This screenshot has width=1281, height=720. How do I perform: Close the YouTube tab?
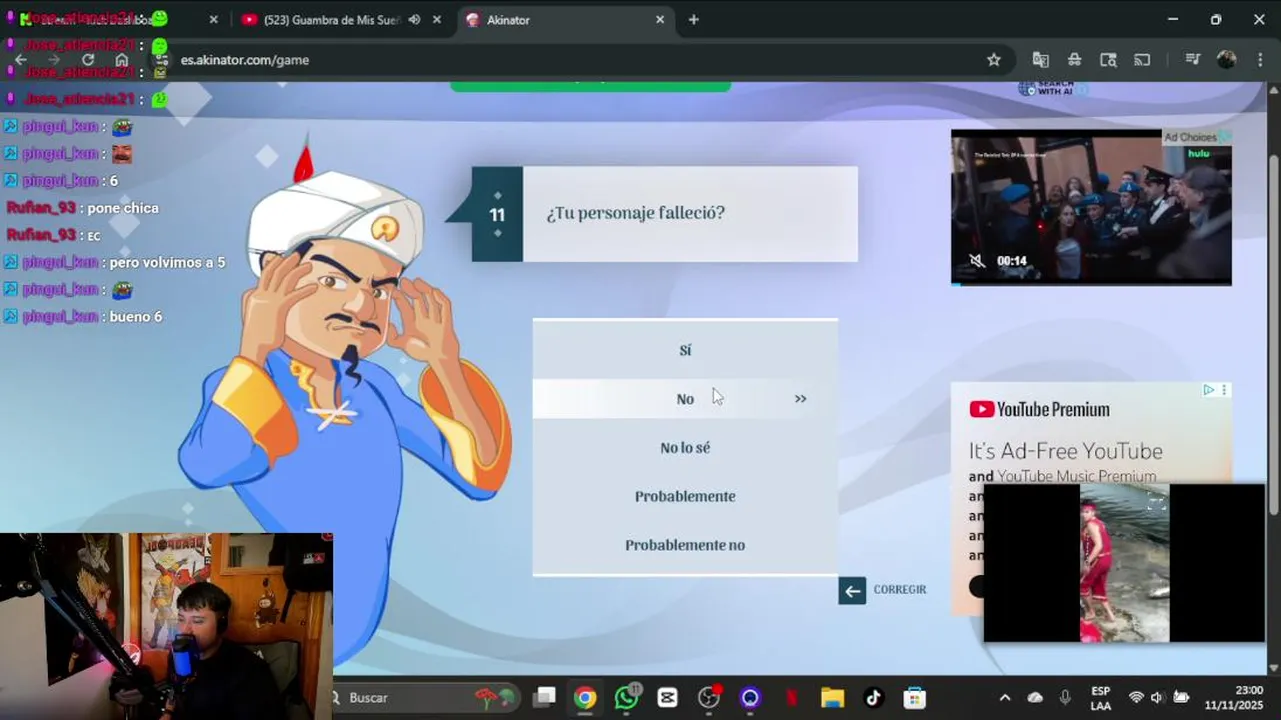pyautogui.click(x=437, y=20)
